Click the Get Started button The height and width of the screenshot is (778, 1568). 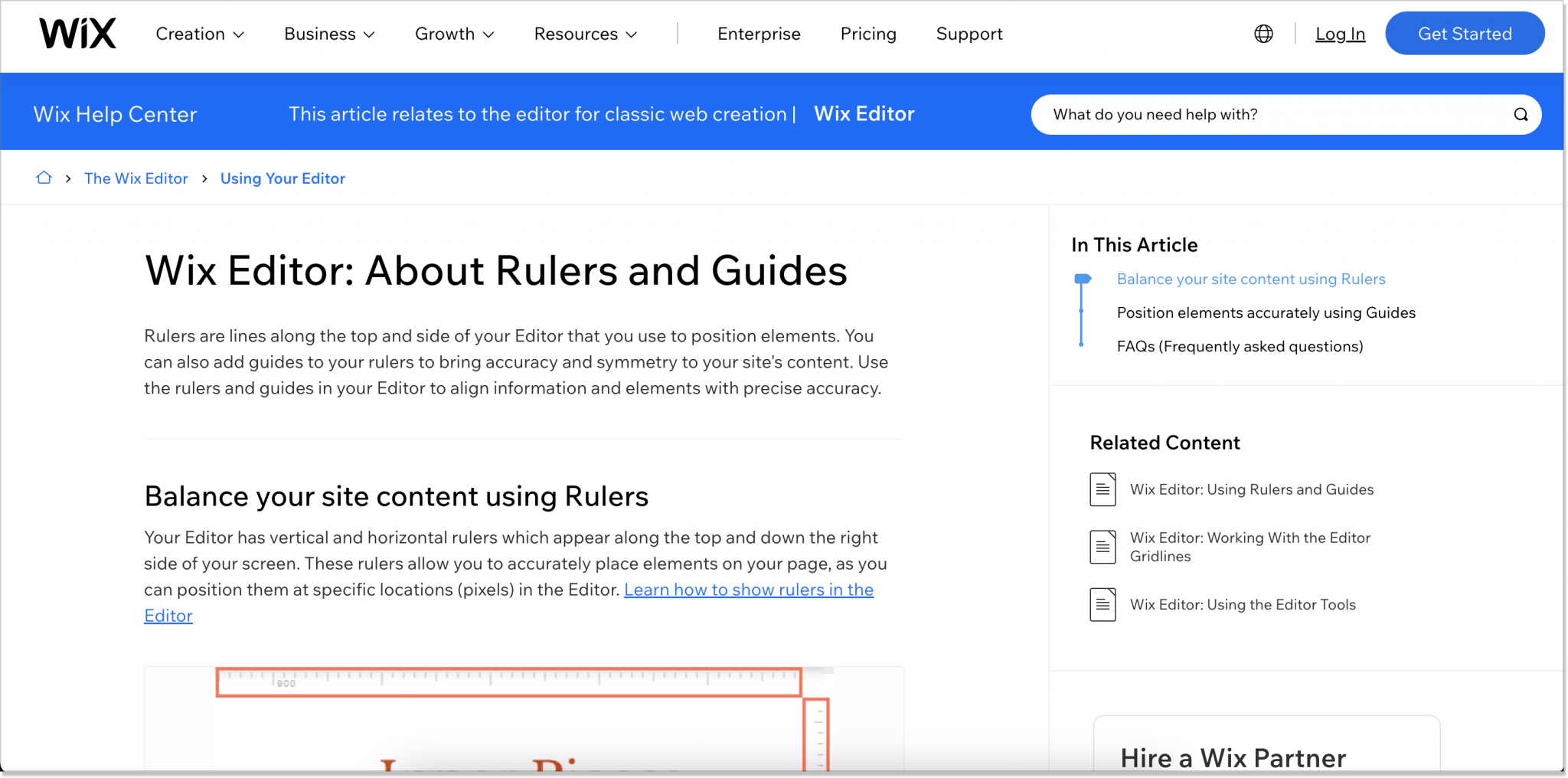pyautogui.click(x=1465, y=33)
